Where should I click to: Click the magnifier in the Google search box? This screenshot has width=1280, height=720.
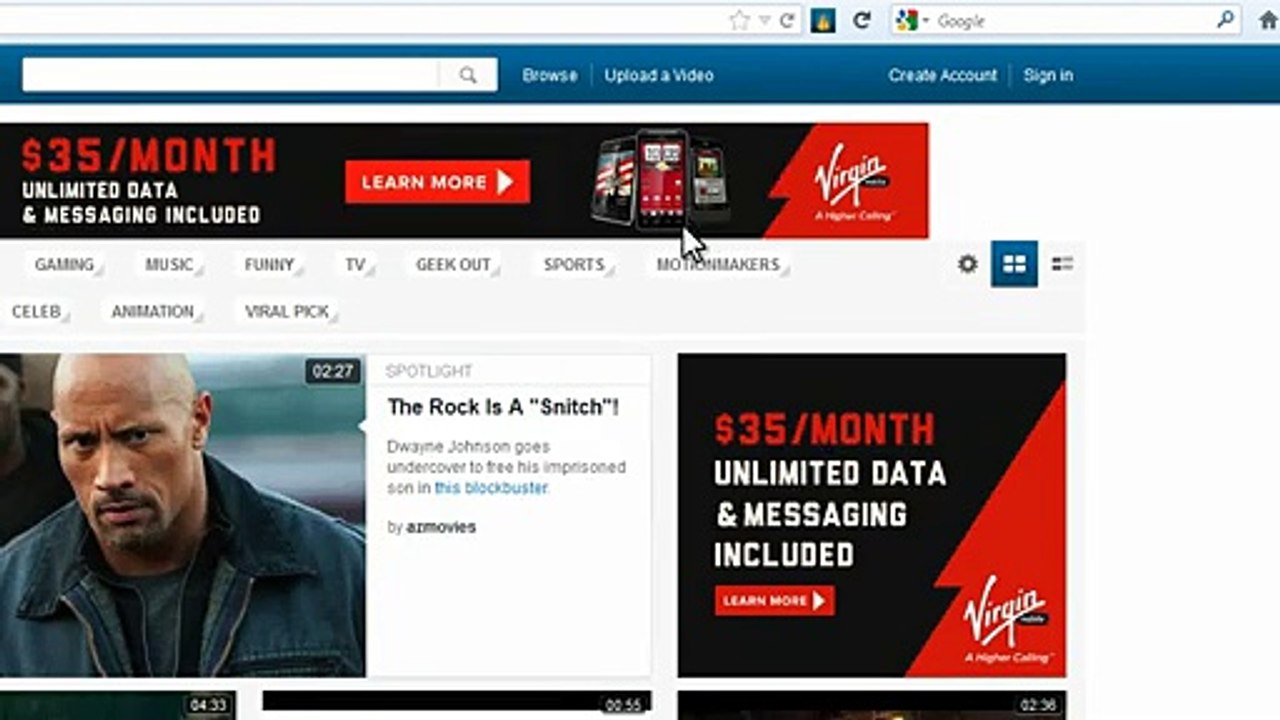(x=1225, y=20)
